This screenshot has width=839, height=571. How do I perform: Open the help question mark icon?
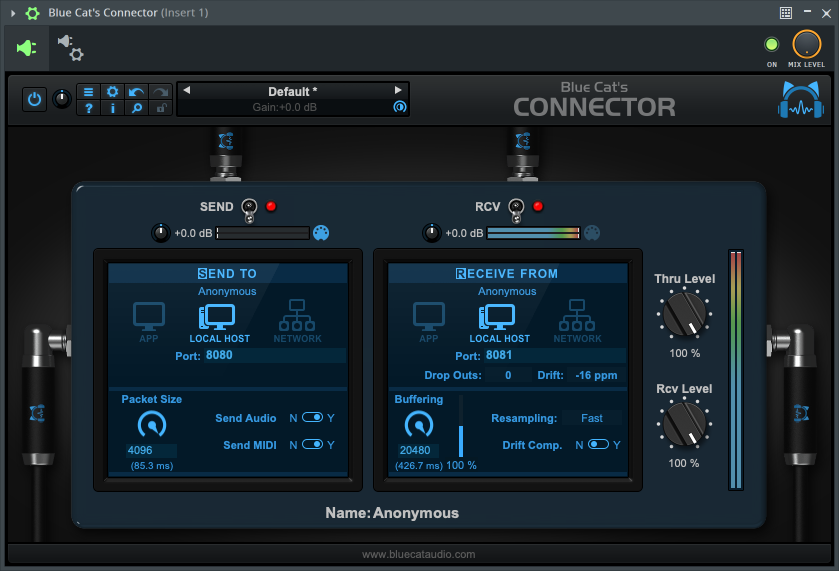click(88, 108)
